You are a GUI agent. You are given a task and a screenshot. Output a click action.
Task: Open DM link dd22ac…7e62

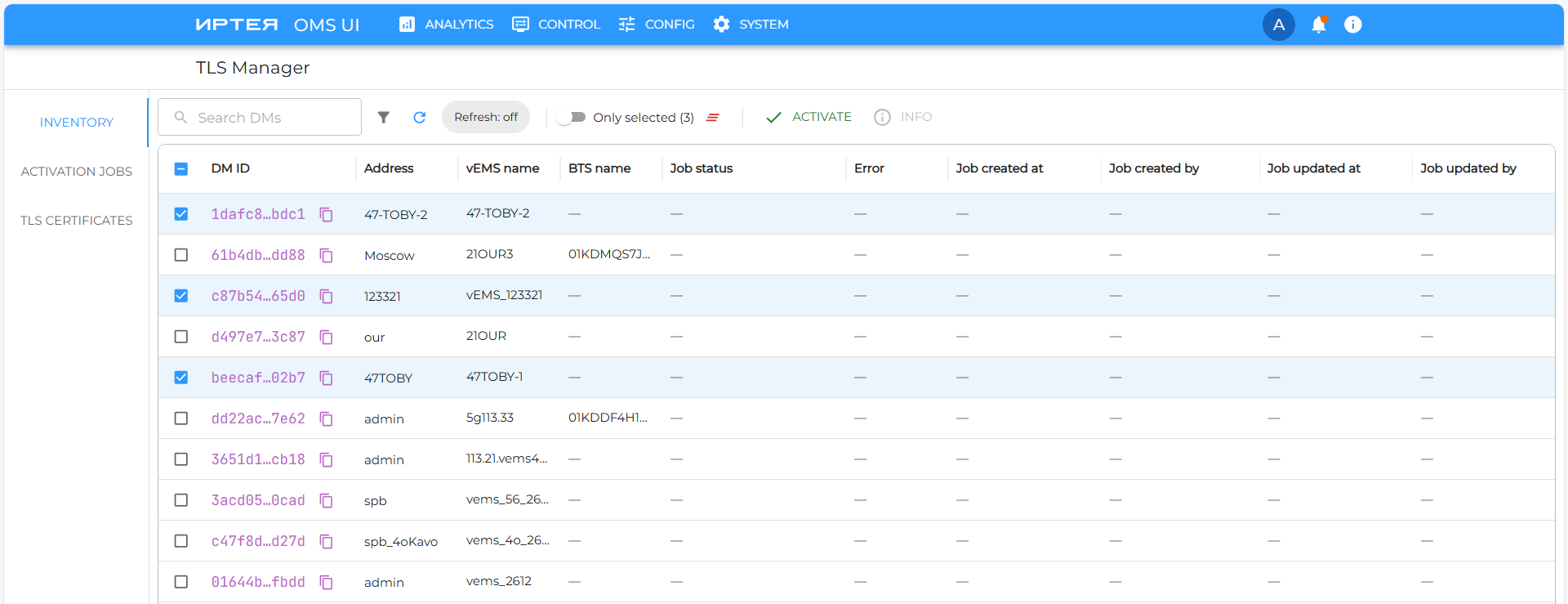click(258, 418)
